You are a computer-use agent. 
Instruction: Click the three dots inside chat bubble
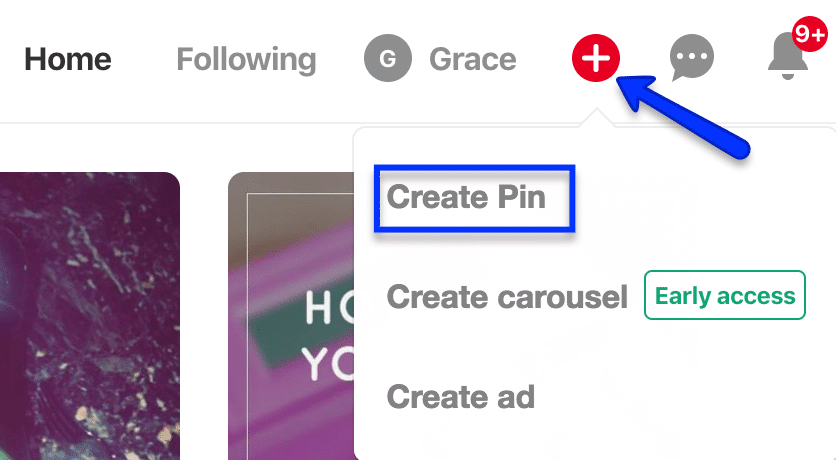pyautogui.click(x=692, y=55)
